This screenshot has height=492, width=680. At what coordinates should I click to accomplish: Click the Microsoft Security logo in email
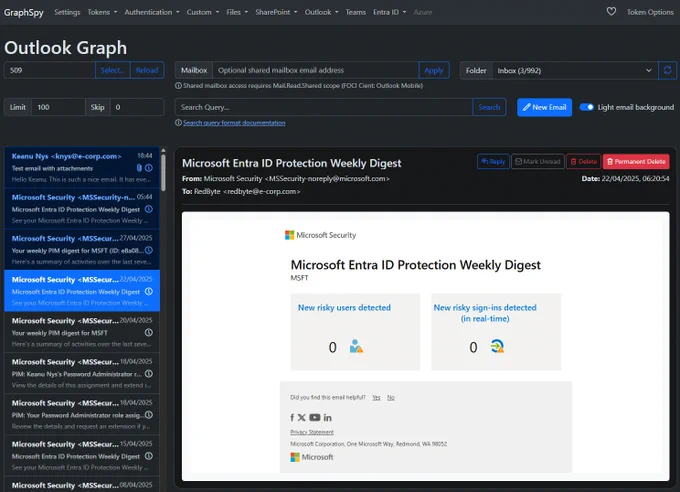(320, 235)
